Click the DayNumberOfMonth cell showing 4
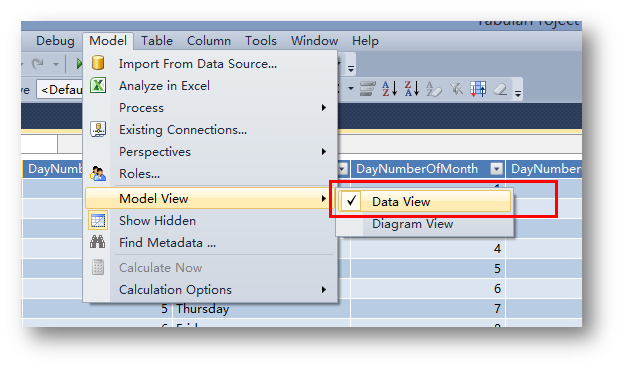This screenshot has width=624, height=369. [428, 248]
